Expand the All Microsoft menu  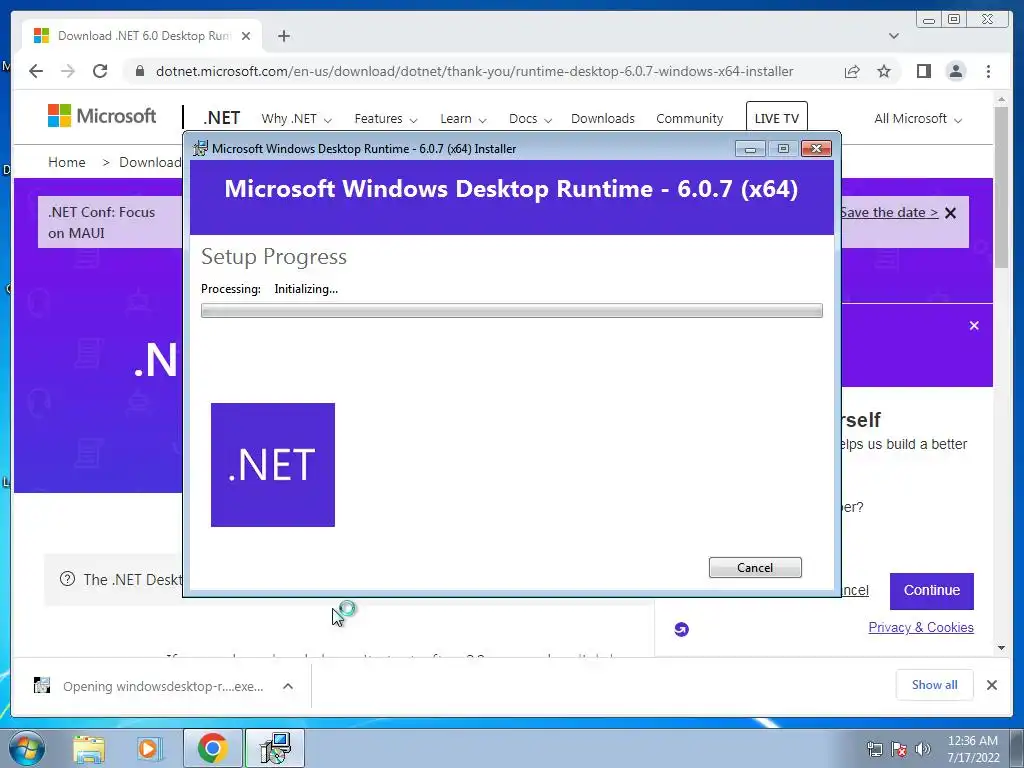click(x=918, y=119)
